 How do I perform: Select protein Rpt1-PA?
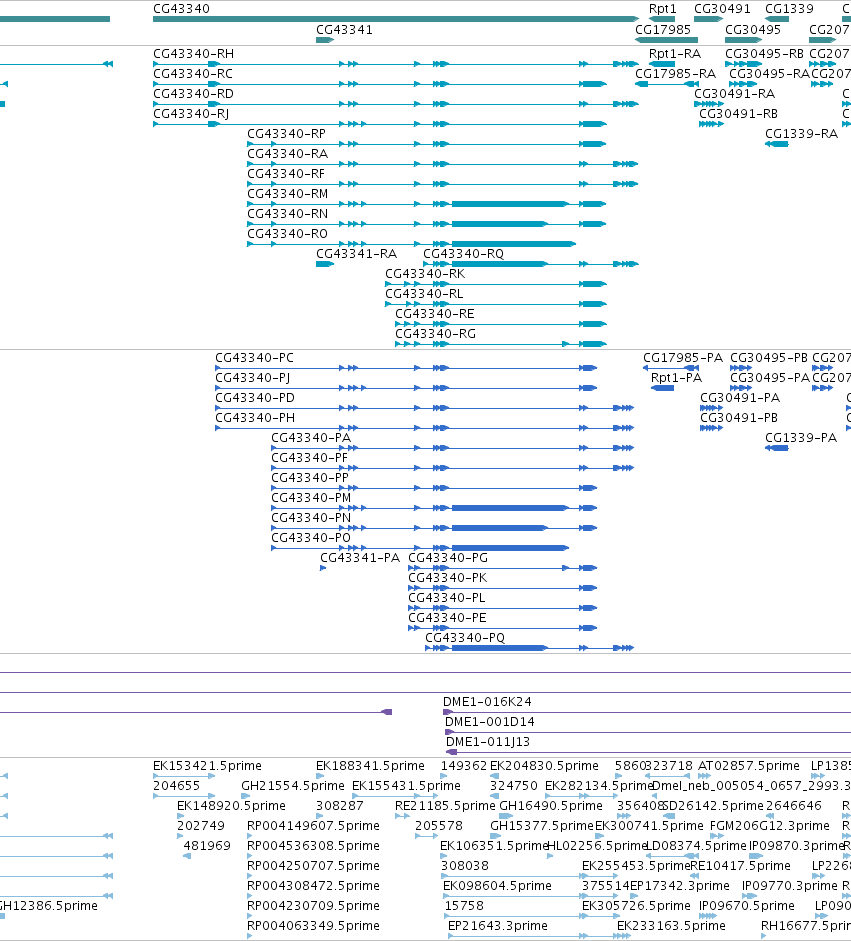pos(676,378)
